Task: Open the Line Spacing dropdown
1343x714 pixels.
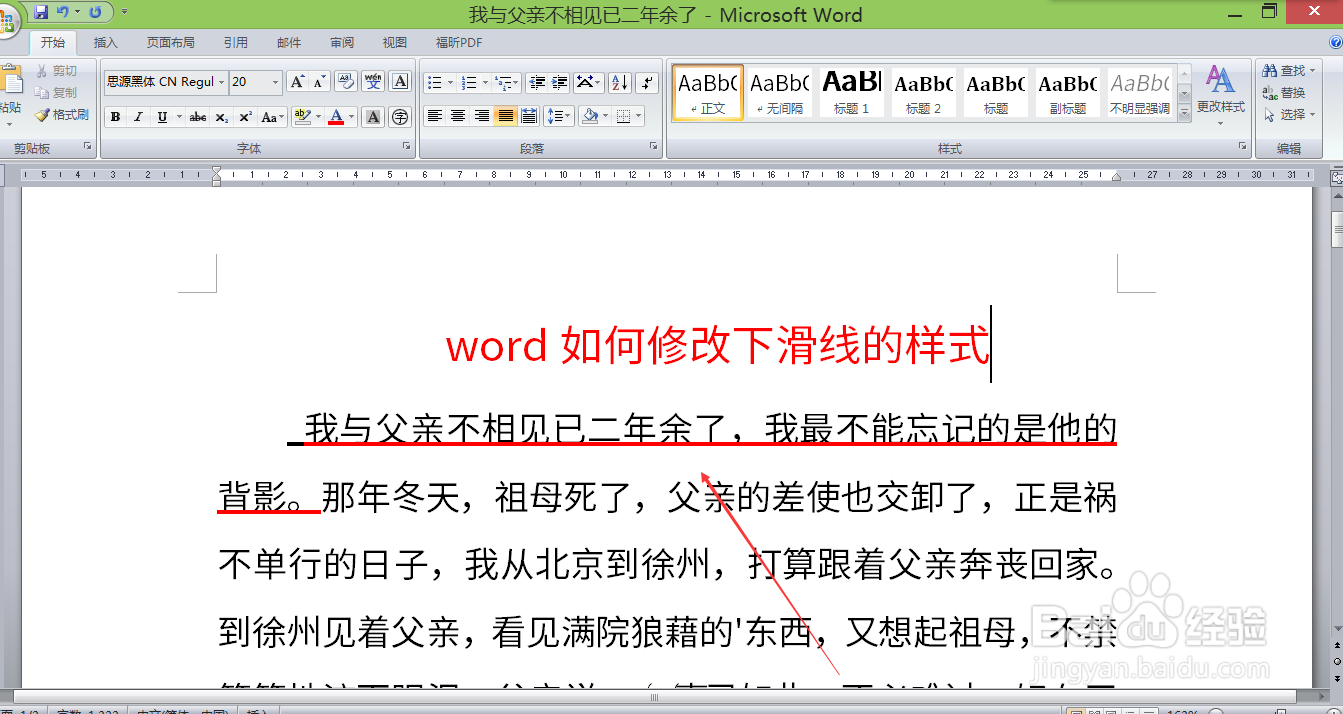Action: pyautogui.click(x=560, y=116)
